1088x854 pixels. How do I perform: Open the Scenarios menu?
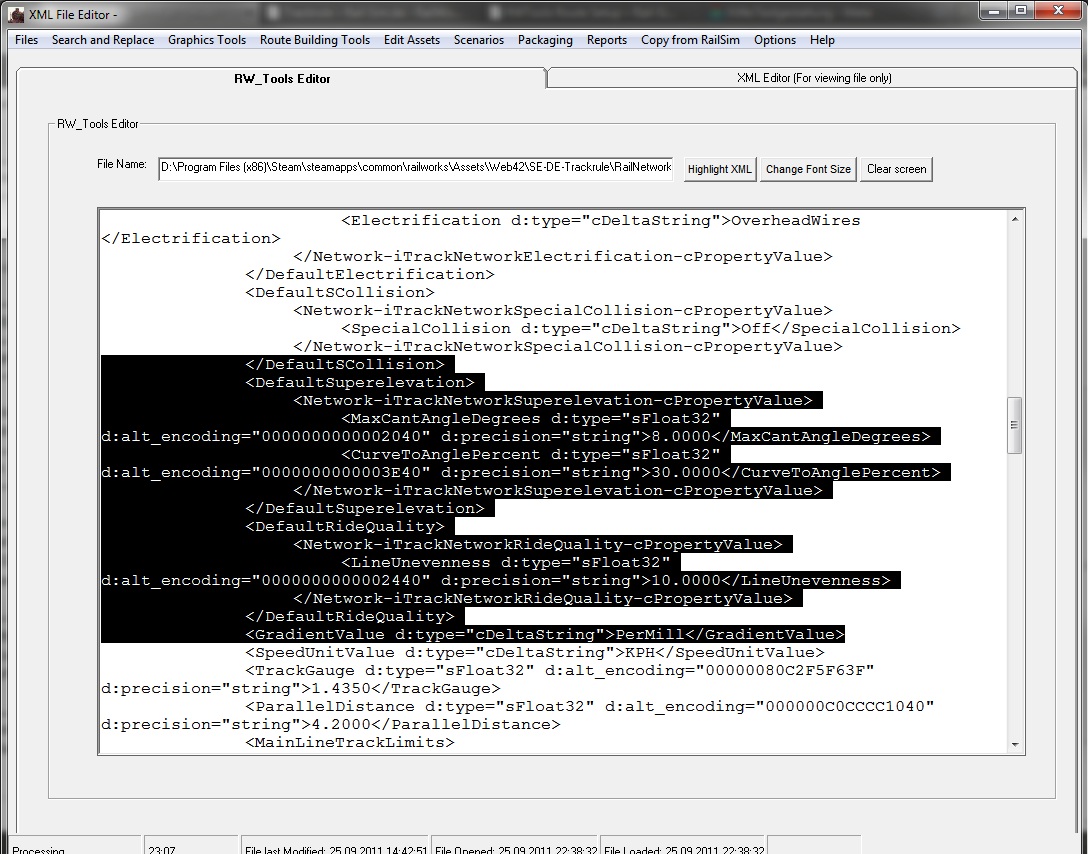point(479,40)
